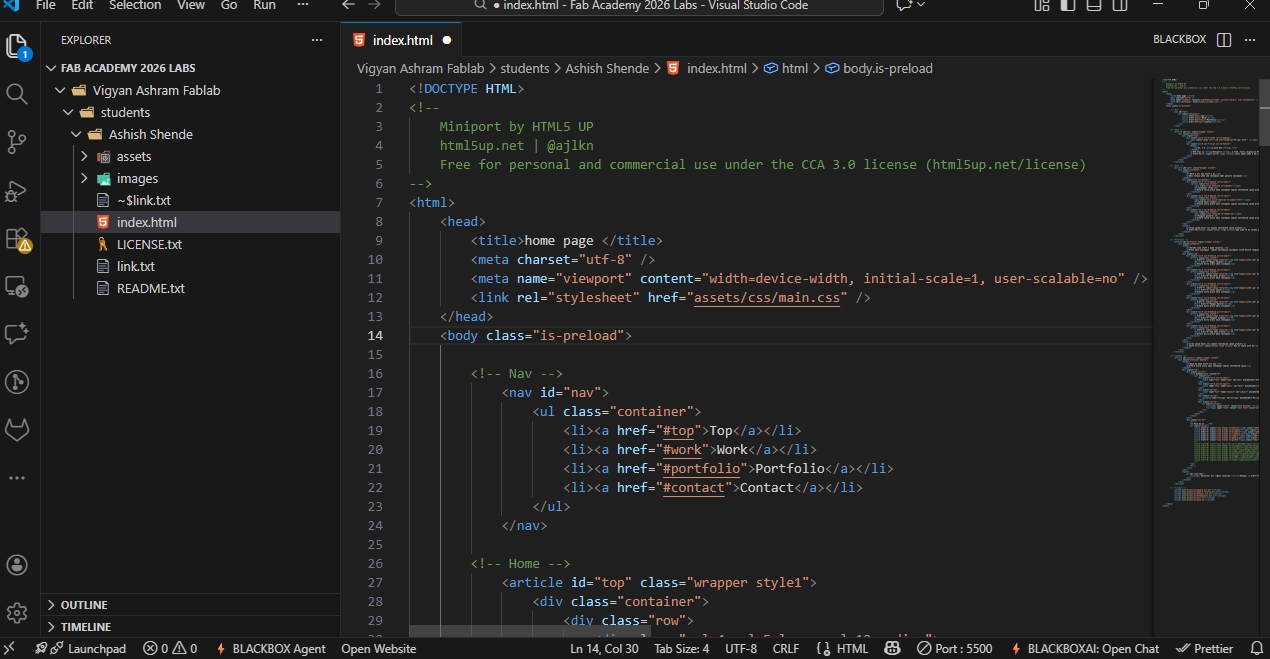The width and height of the screenshot is (1270, 659).
Task: Open the chat dropdown arrow in title bar
Action: 920,5
